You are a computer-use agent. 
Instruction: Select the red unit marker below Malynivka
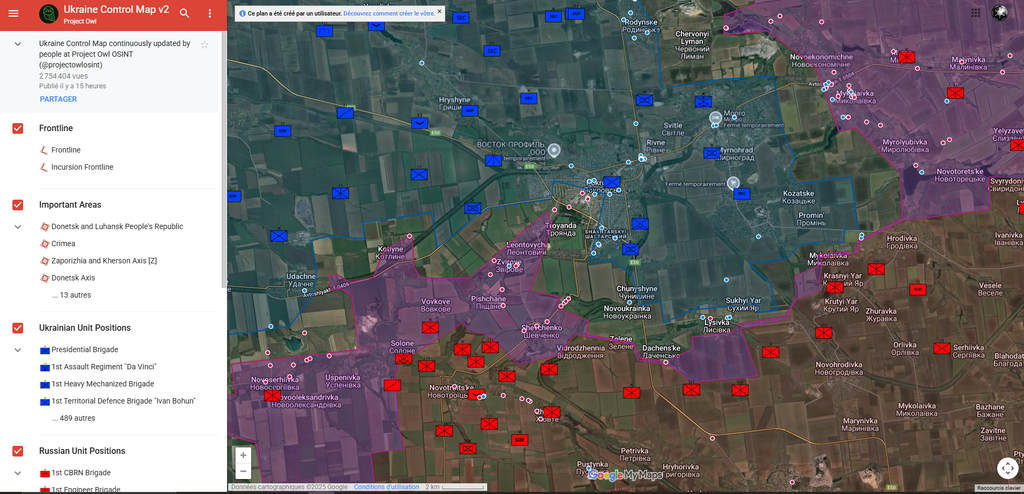955,93
